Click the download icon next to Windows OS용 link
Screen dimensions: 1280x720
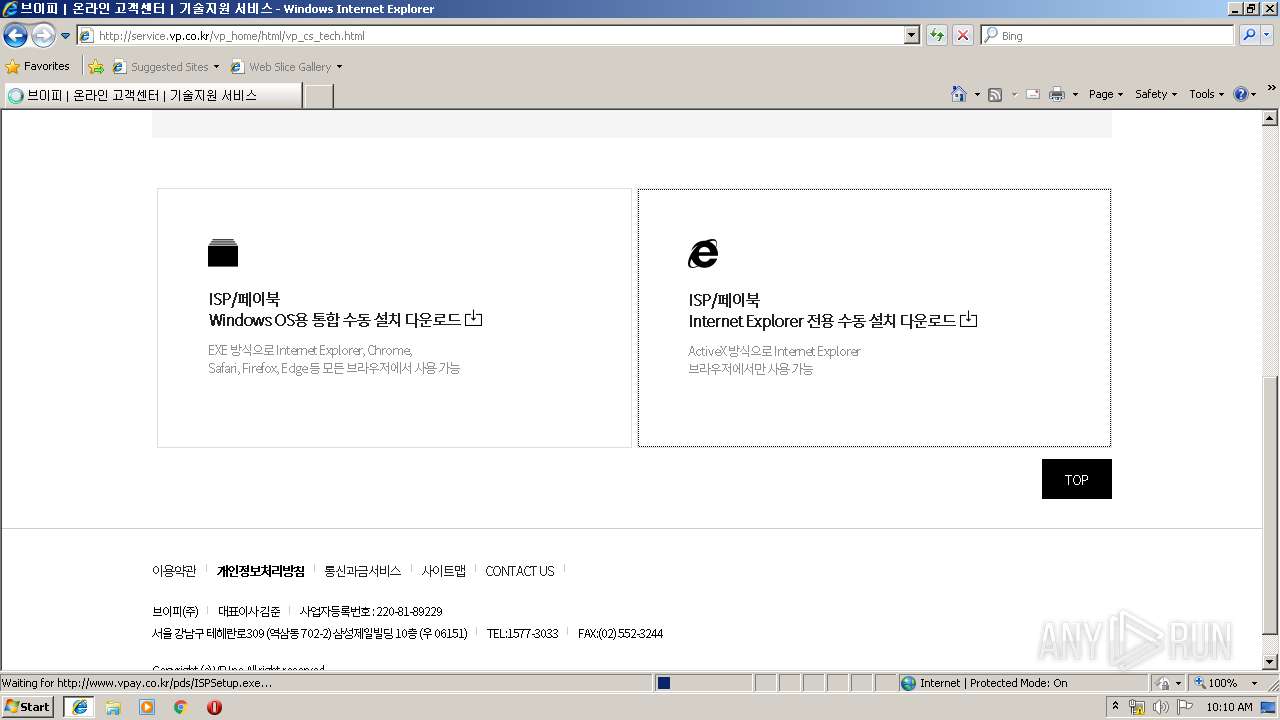[474, 319]
